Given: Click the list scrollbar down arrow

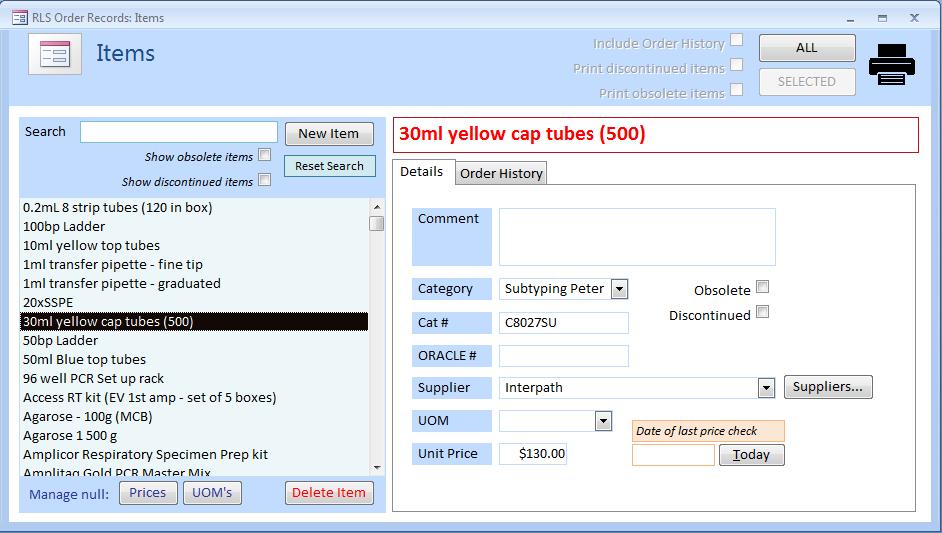Looking at the screenshot, I should click(x=377, y=468).
